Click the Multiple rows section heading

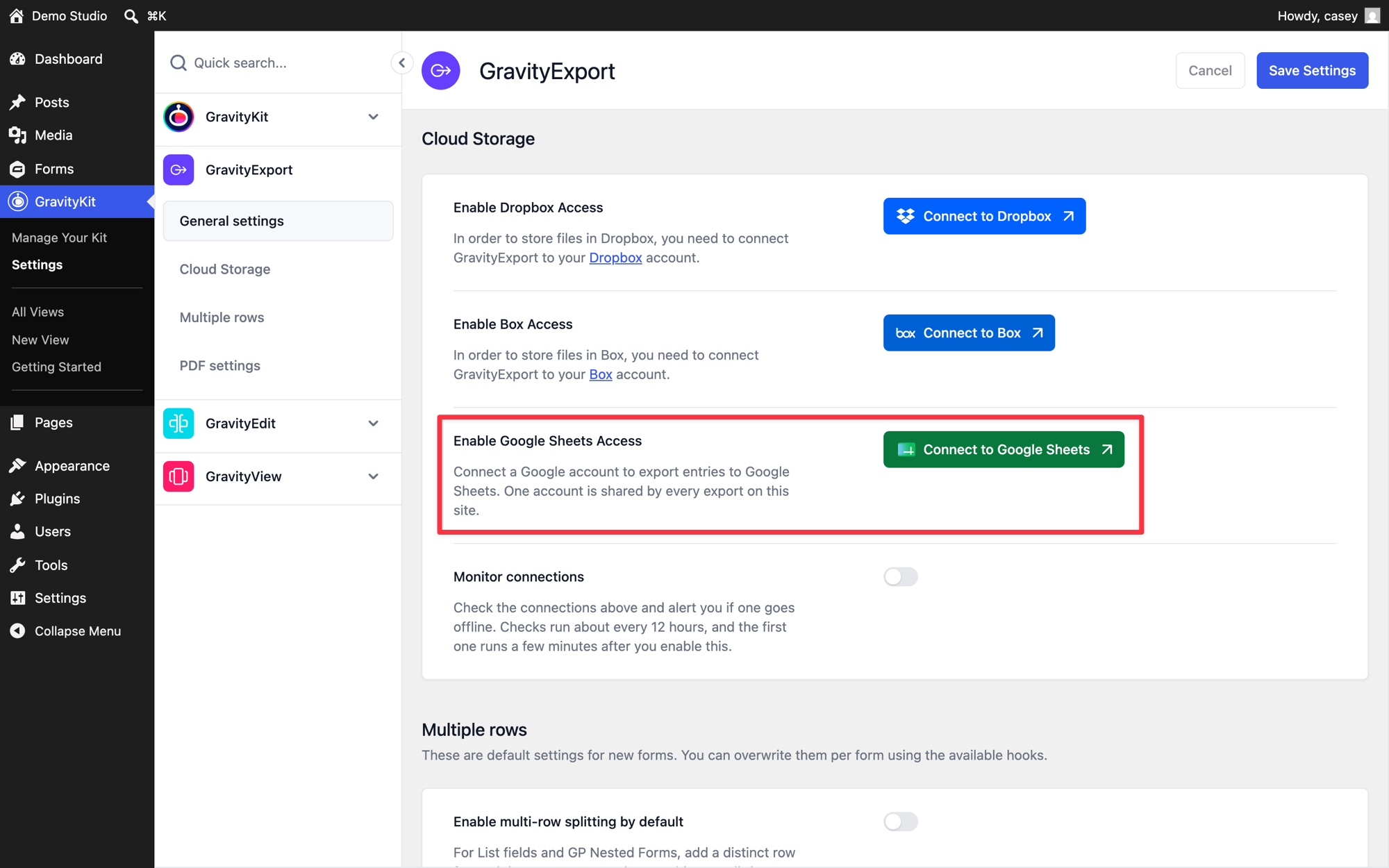474,730
